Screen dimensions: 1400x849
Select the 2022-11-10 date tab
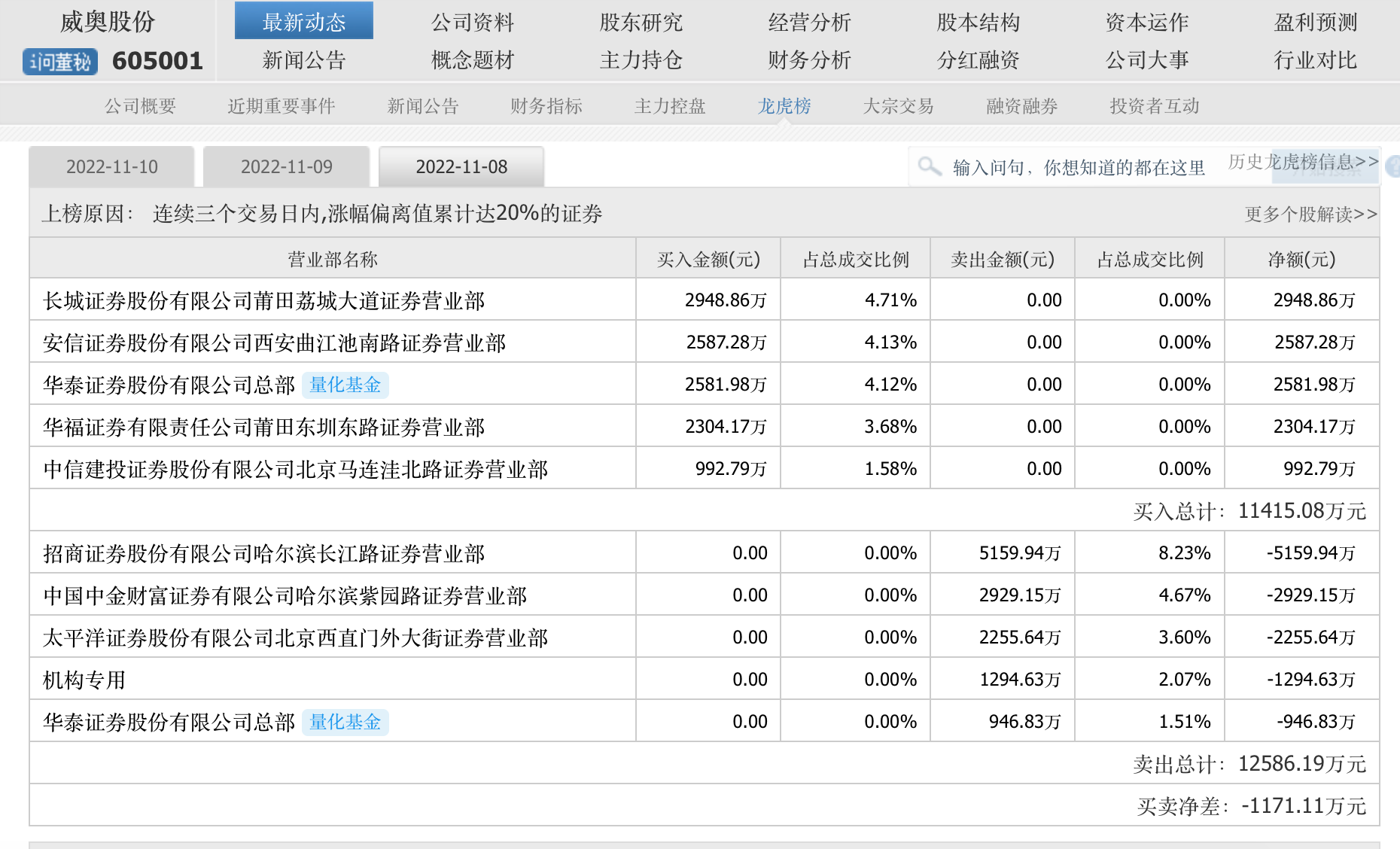(x=112, y=166)
